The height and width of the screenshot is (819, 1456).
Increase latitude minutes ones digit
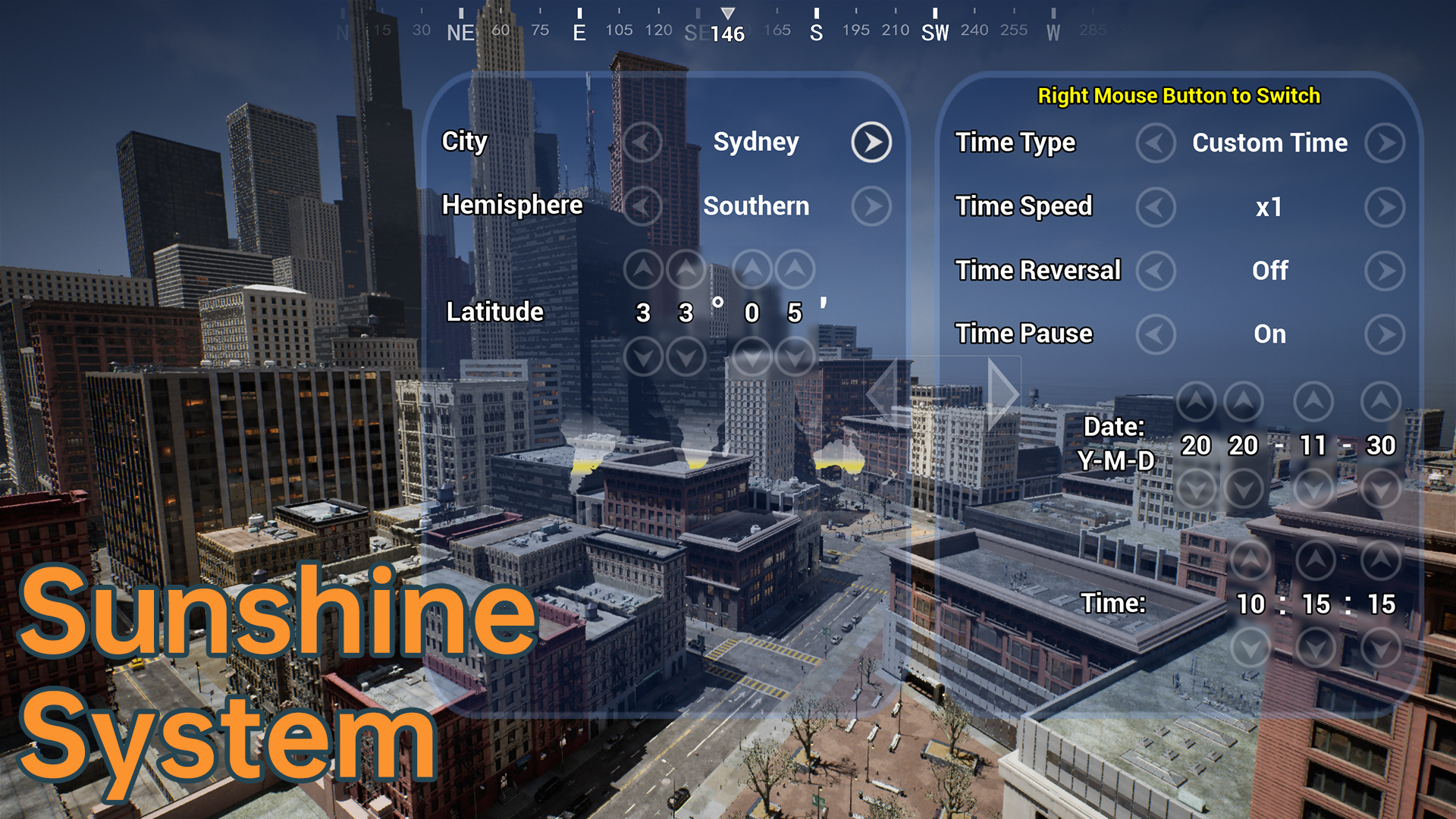tap(795, 268)
